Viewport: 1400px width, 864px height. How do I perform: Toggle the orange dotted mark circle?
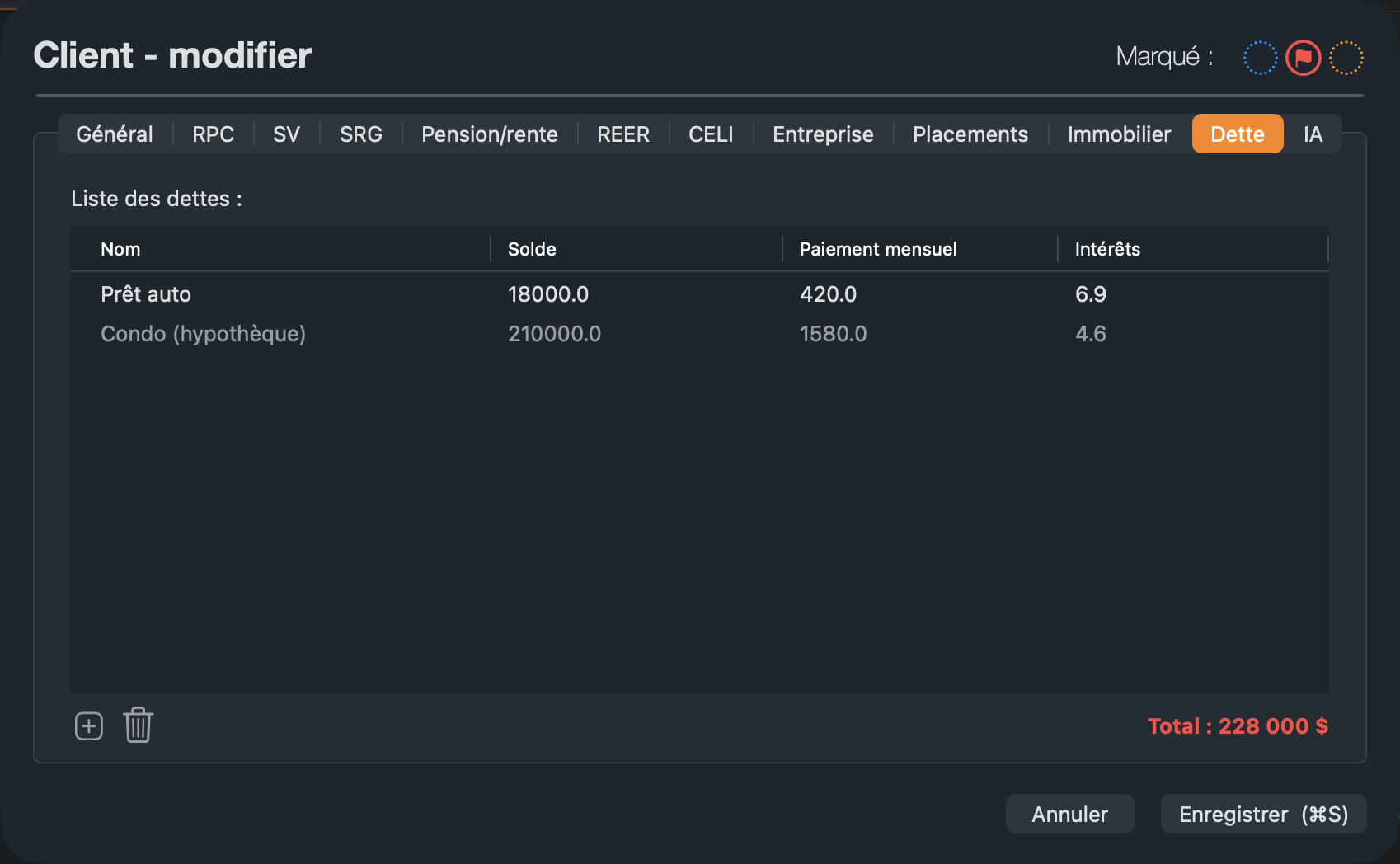pos(1346,58)
